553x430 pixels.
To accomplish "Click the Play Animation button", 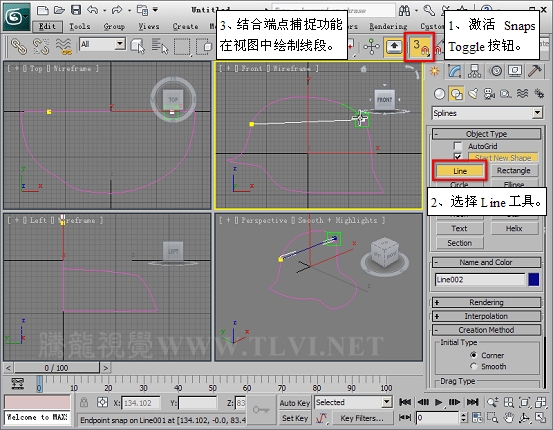I will (x=438, y=402).
